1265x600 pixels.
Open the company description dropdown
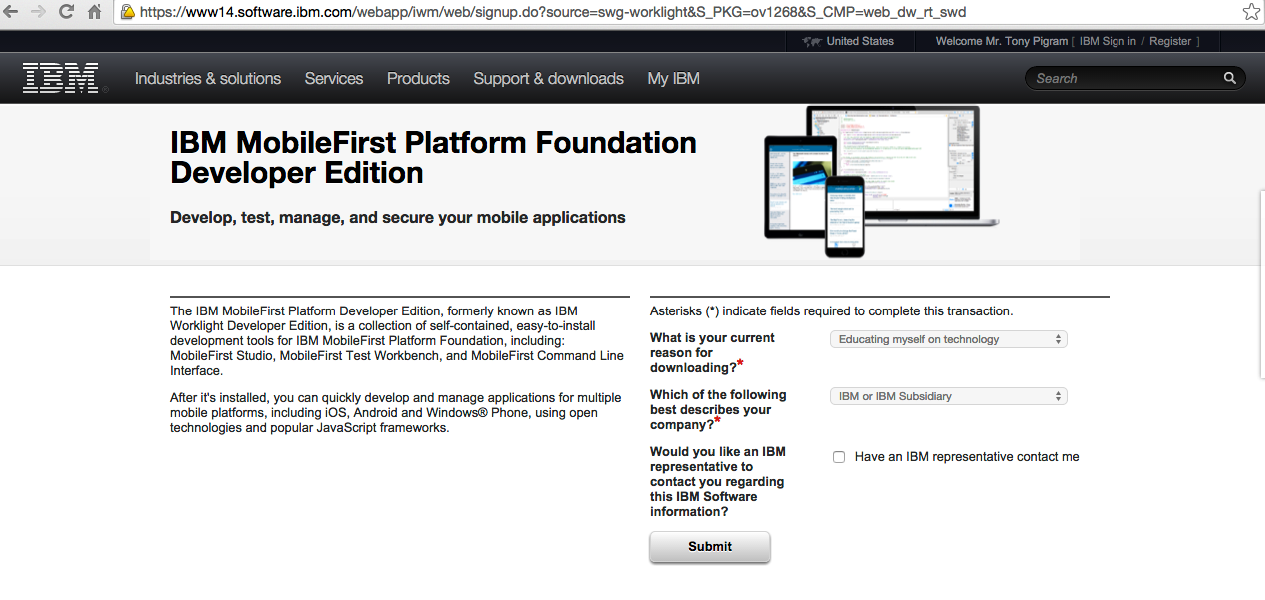pos(949,396)
